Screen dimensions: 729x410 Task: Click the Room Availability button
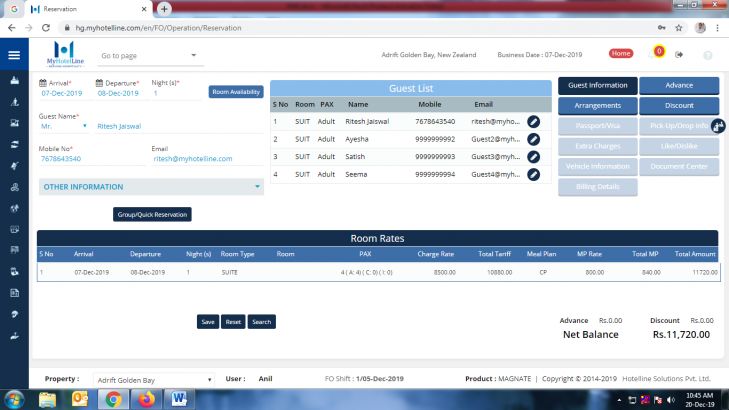(235, 92)
